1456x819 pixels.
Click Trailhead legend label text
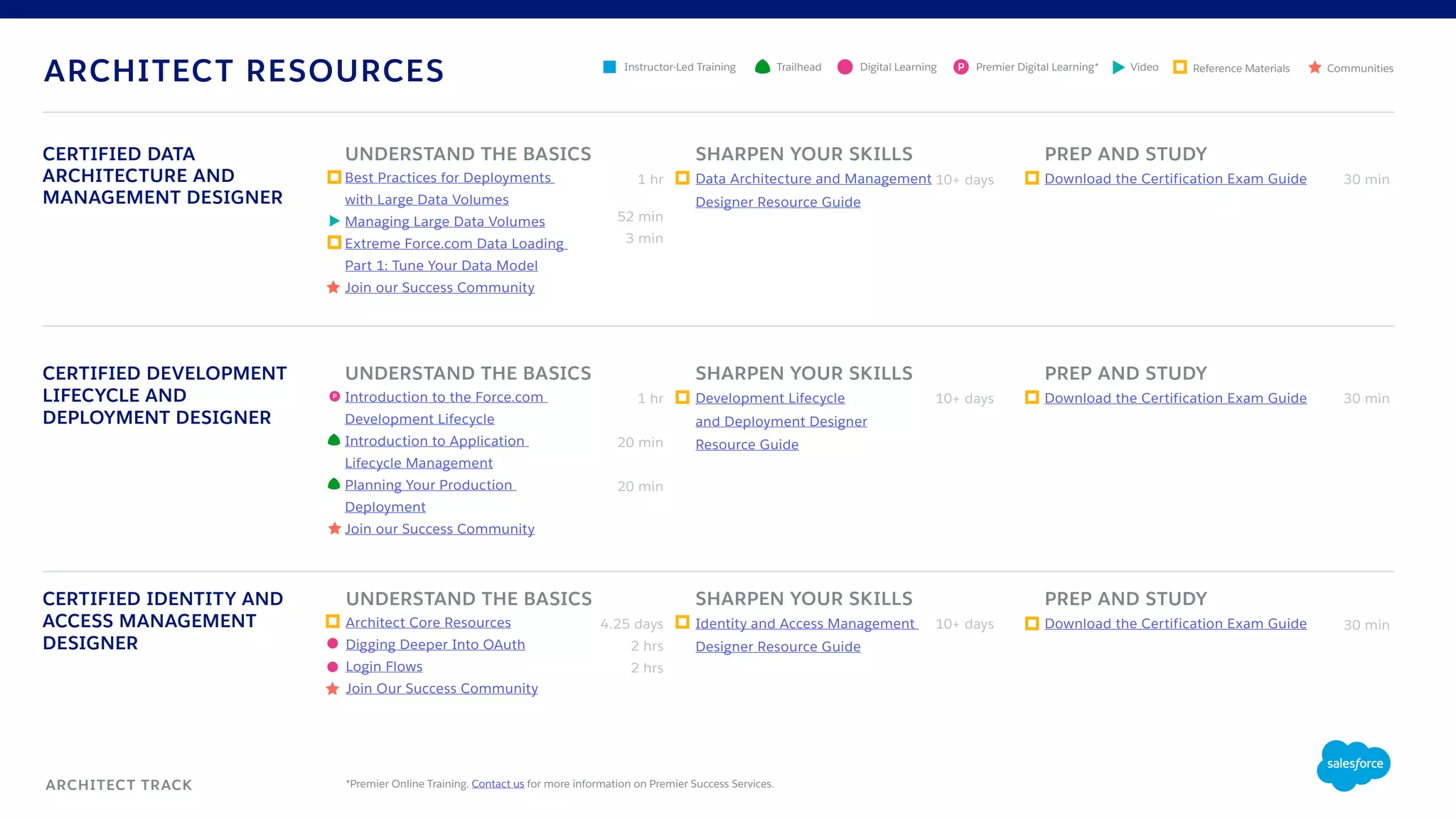[798, 67]
